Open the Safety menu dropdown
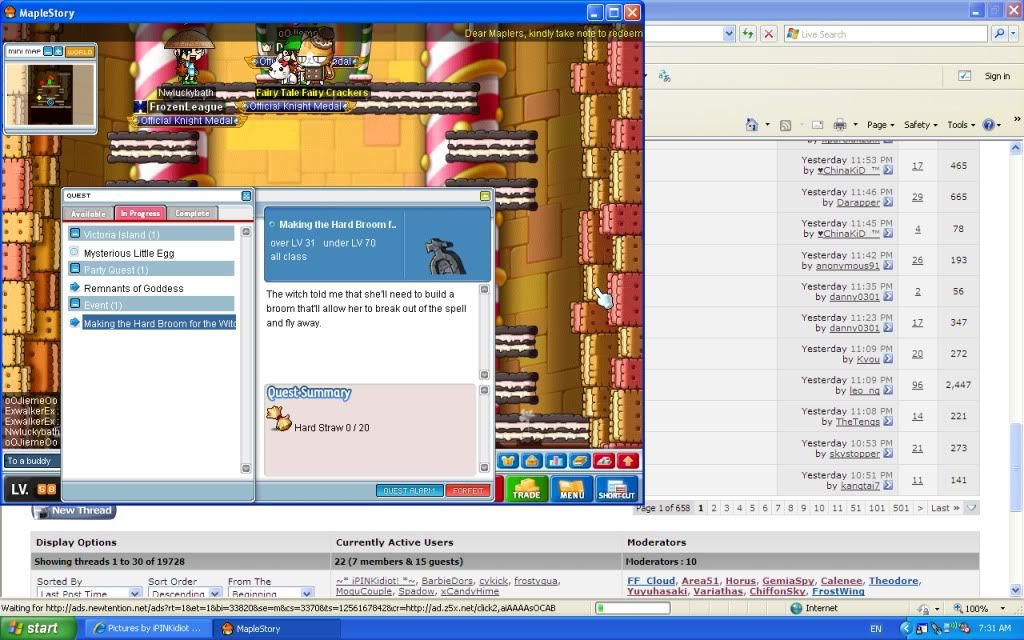Image resolution: width=1024 pixels, height=640 pixels. point(920,125)
